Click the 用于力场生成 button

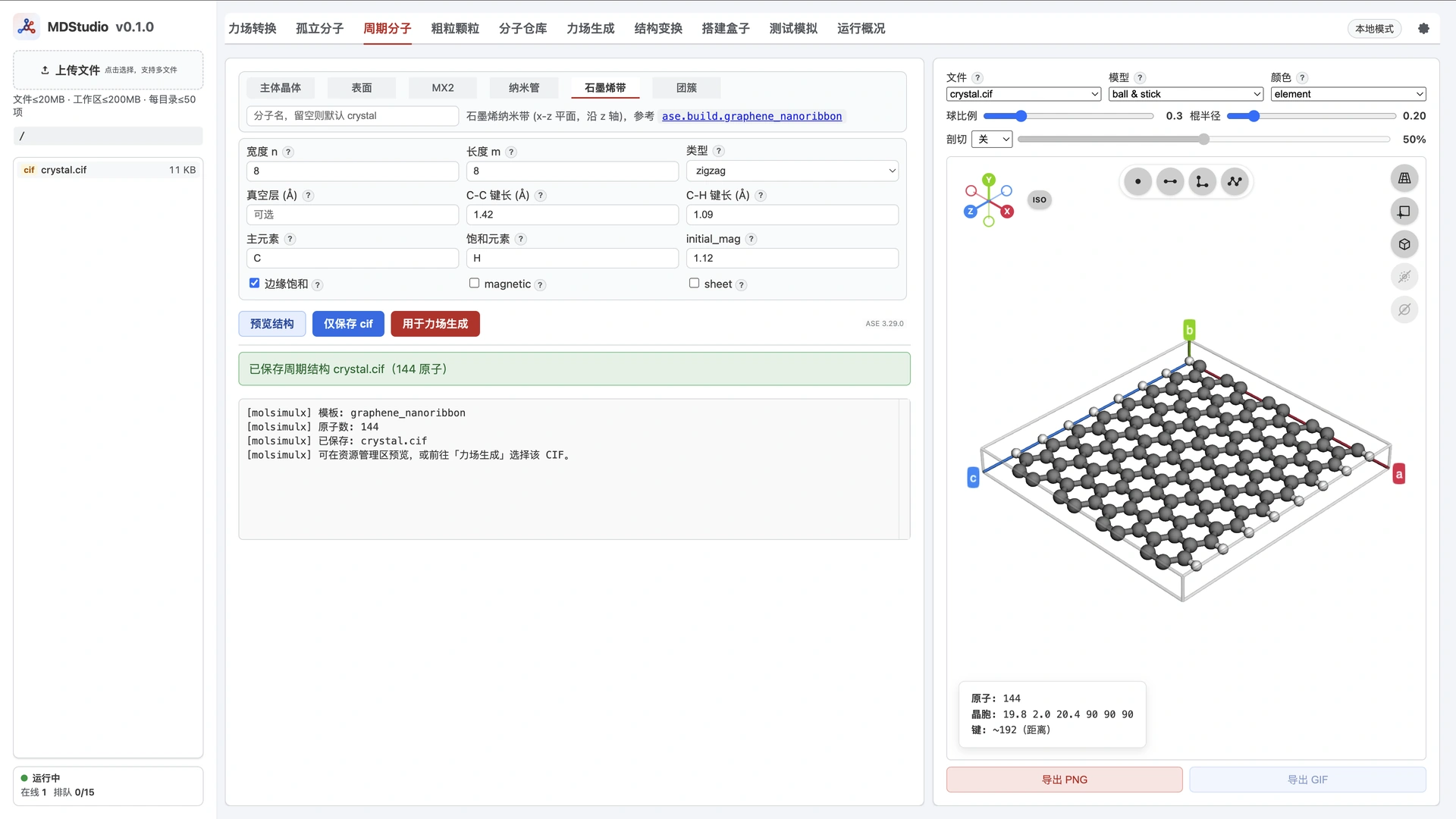[435, 324]
